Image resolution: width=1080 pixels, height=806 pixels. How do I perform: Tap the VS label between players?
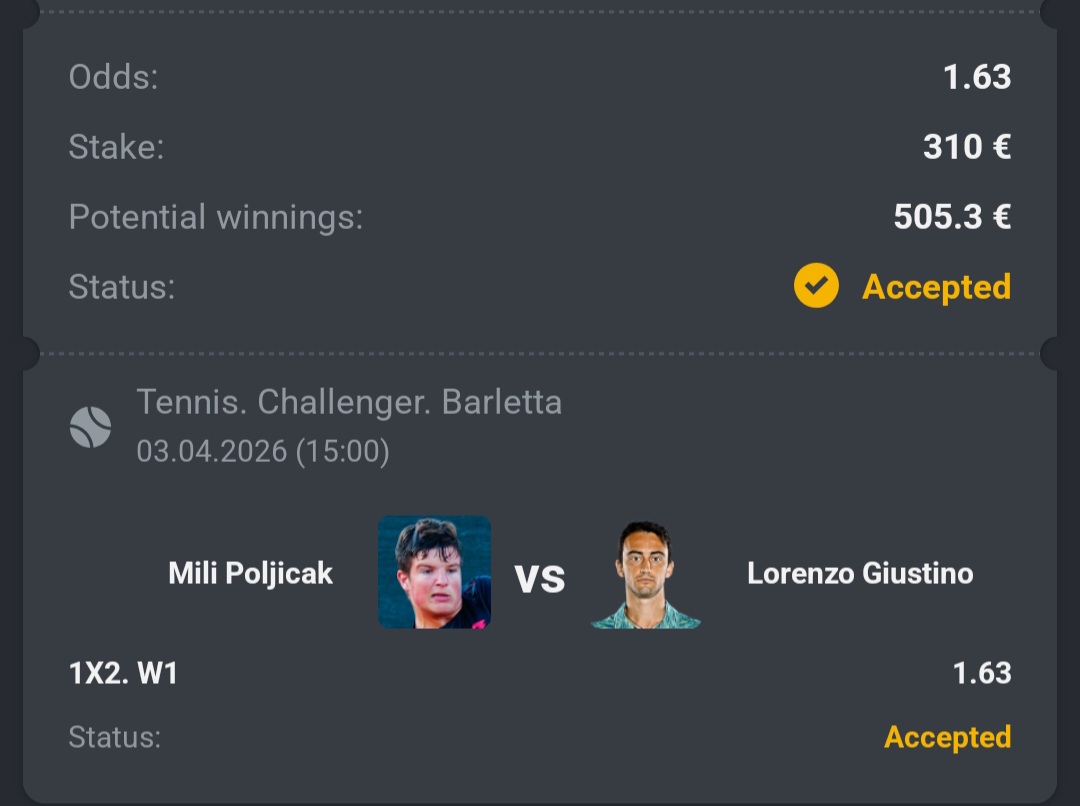(540, 579)
